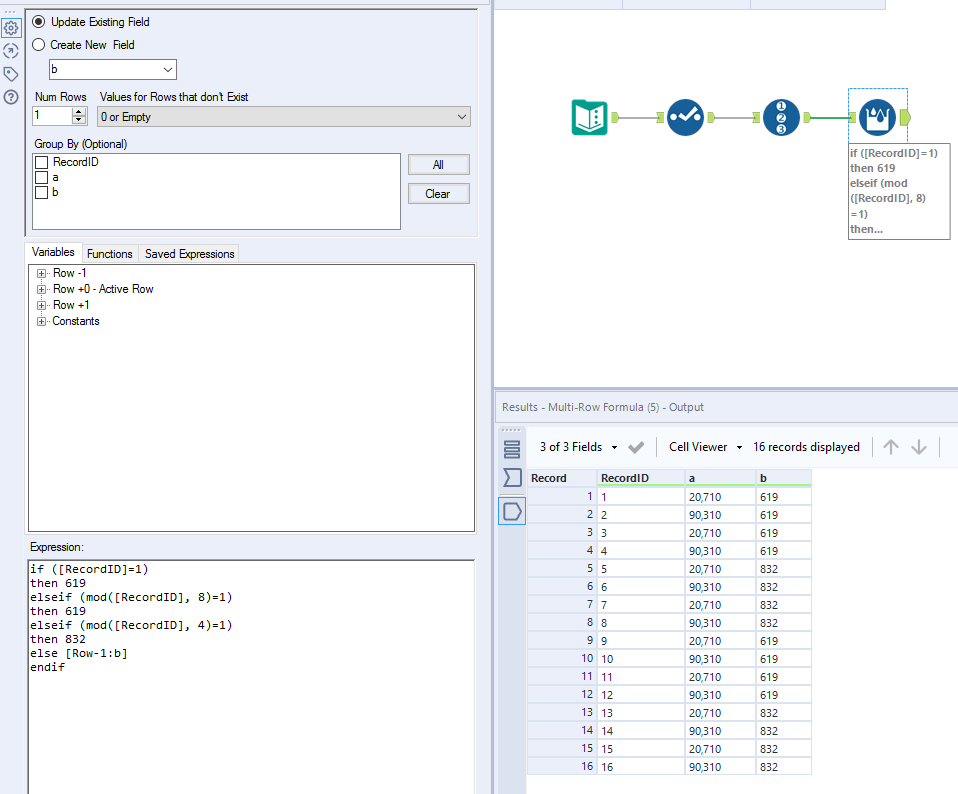
Task: Show the results messages sigma icon
Action: coord(512,478)
